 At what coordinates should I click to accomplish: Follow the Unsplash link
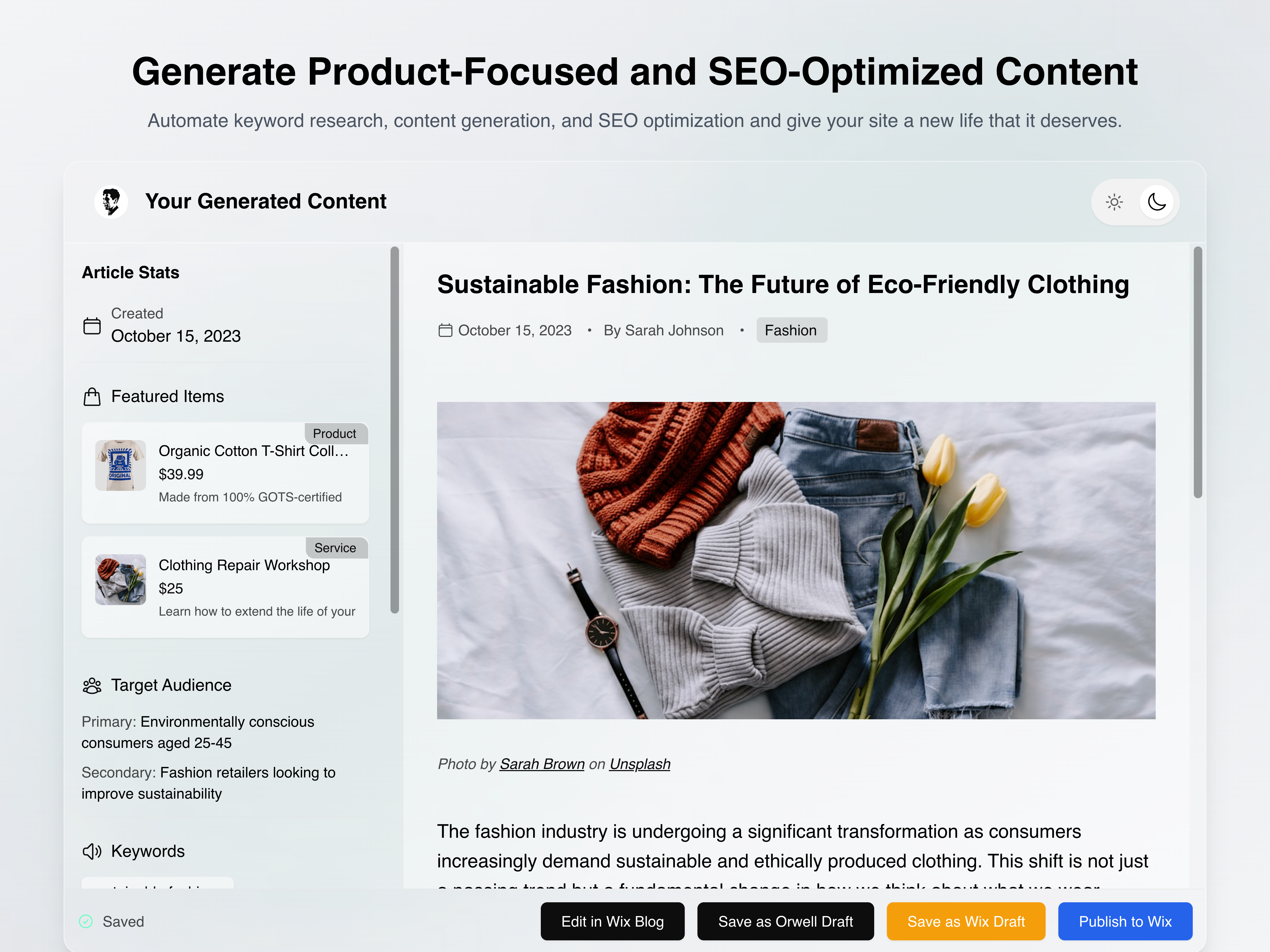(x=639, y=764)
